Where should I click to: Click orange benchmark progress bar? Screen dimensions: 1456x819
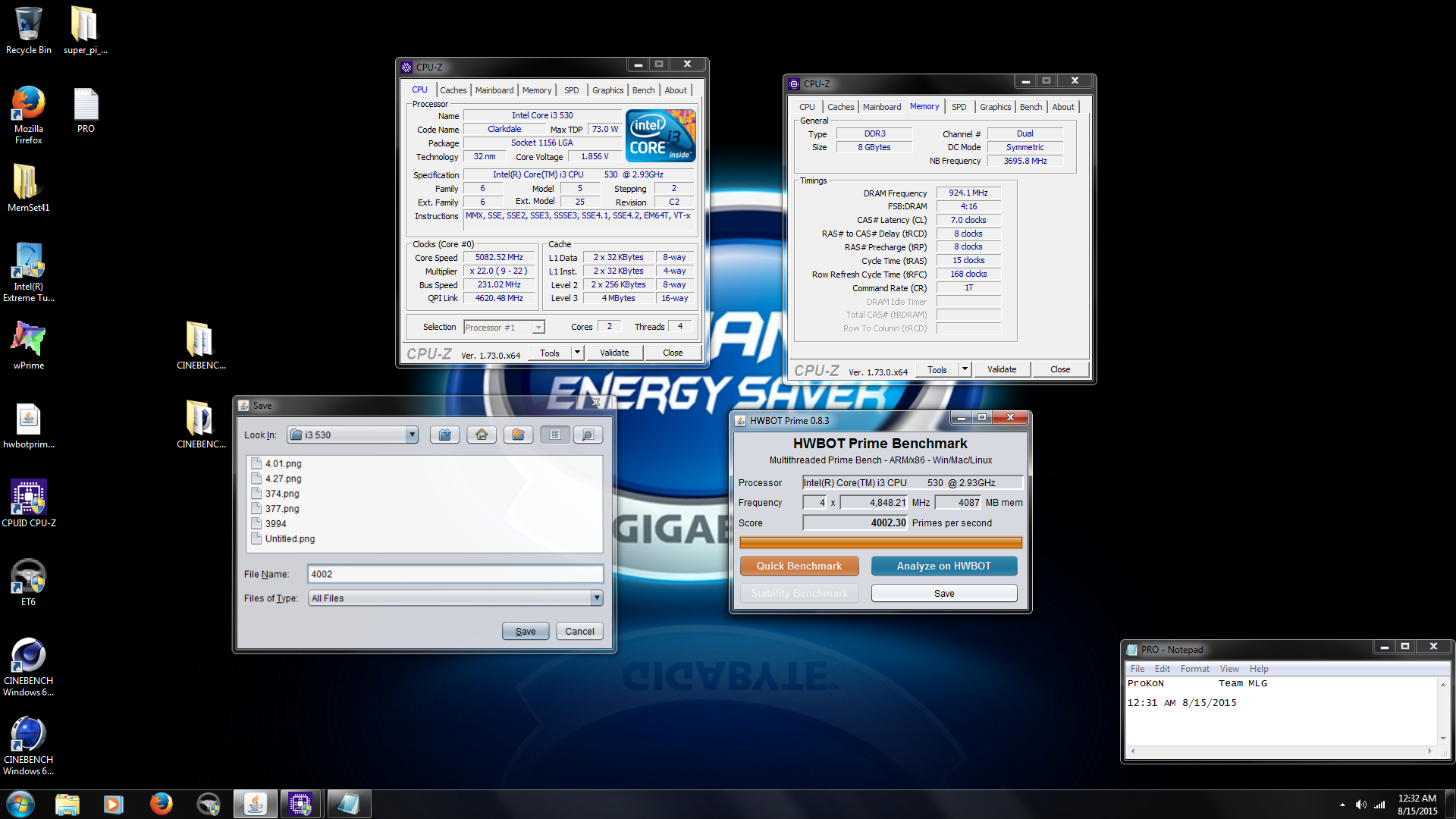coord(880,542)
